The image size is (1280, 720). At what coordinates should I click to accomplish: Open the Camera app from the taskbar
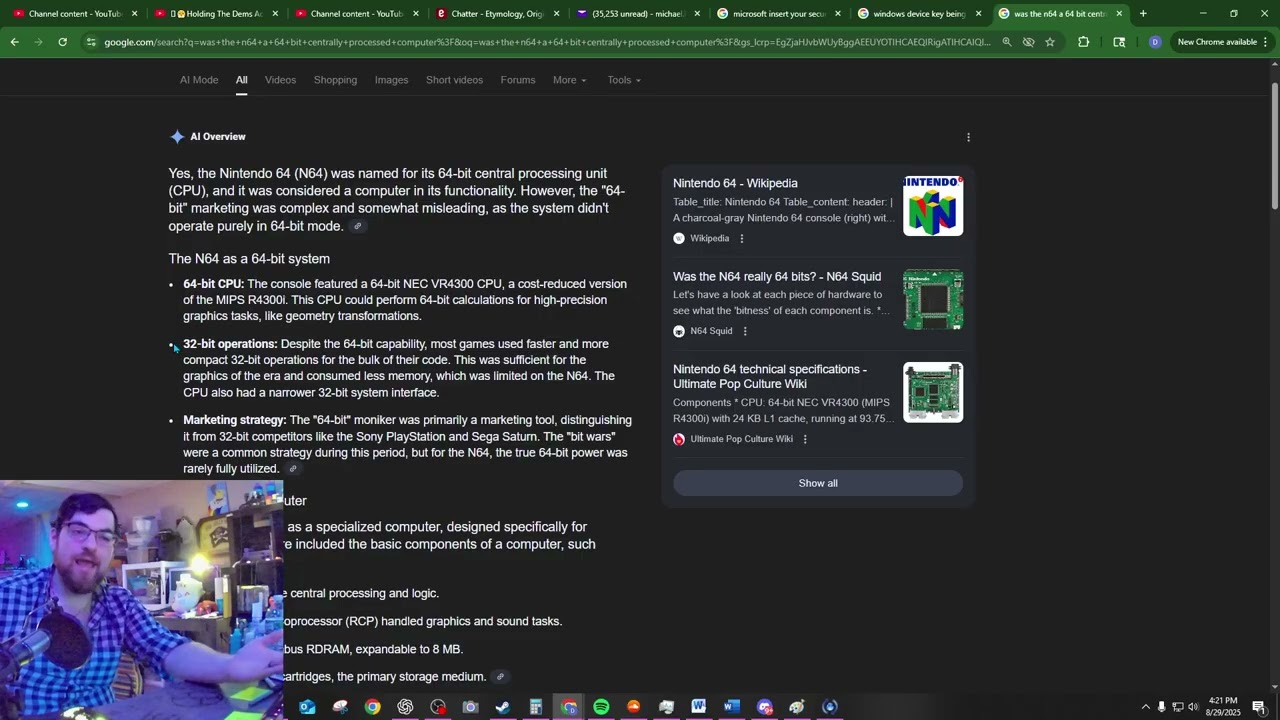(x=470, y=707)
